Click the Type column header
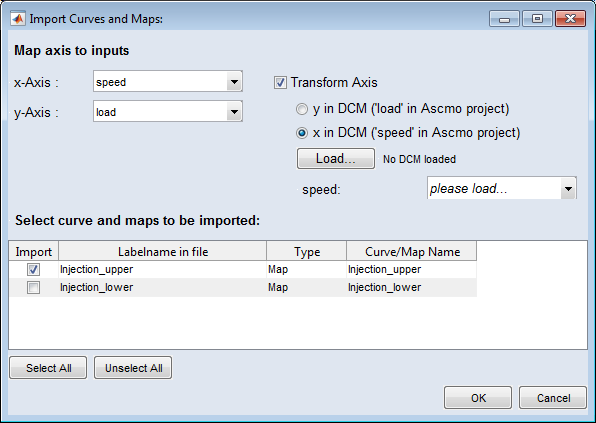Screen dimensions: 596x423 pos(307,251)
